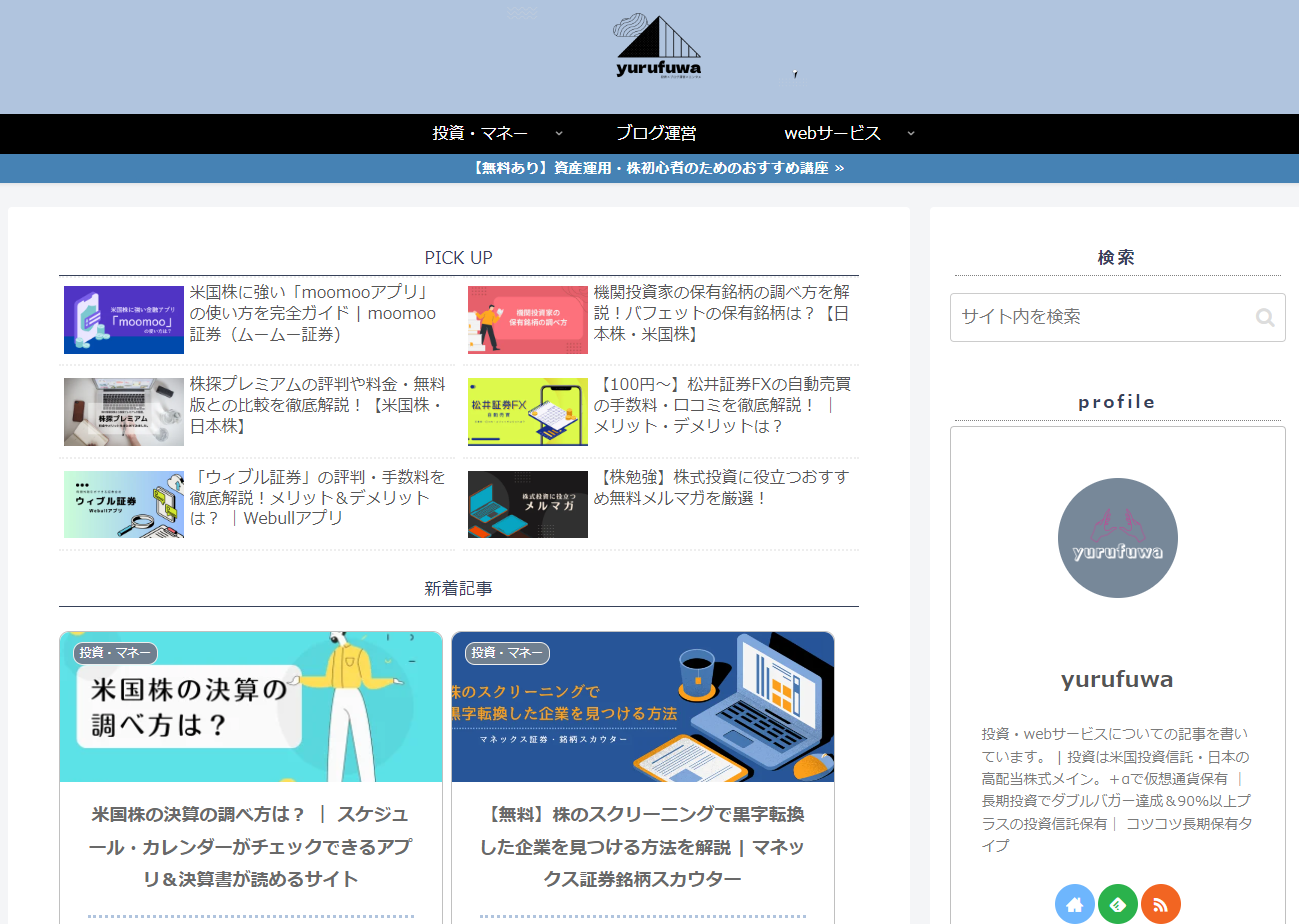Open the 松井証券FXの自動売買 article link
Screen dimensions: 1299x924
(724, 405)
